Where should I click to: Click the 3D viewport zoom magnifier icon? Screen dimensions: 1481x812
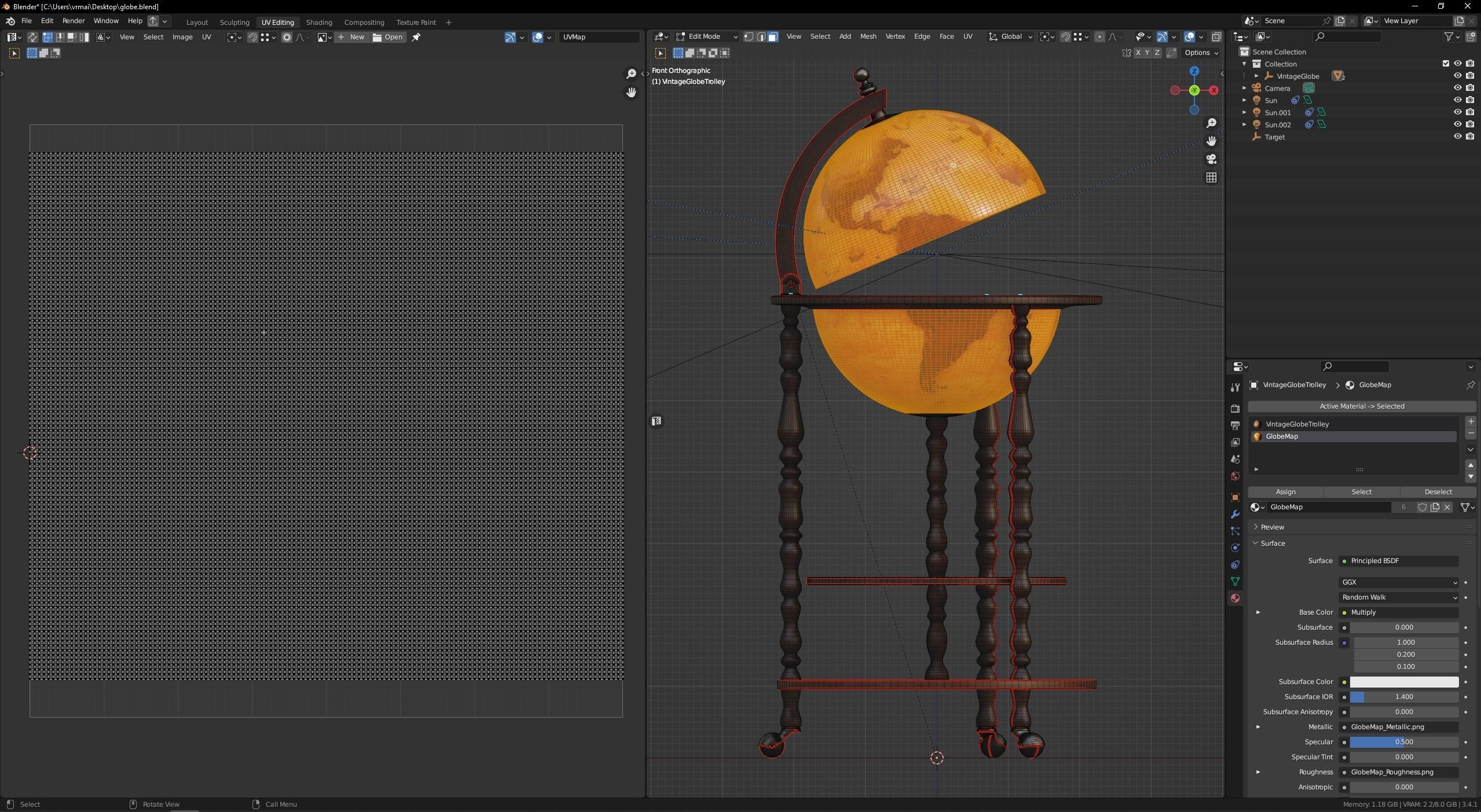1211,123
